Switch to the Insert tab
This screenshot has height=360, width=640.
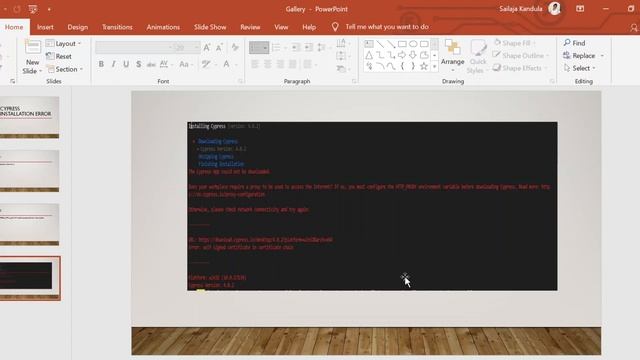pos(45,27)
